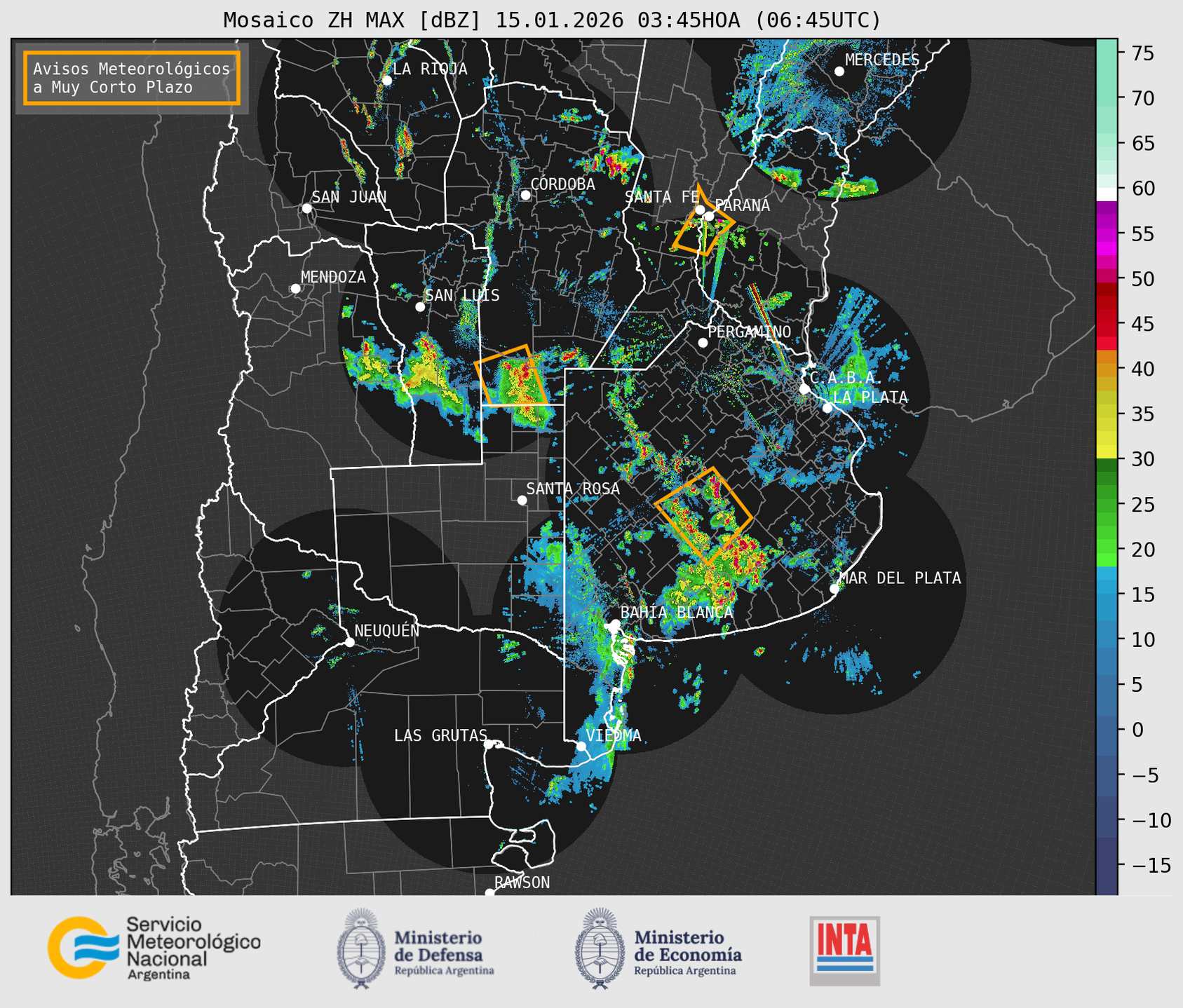Click the SANTA FE city label
The height and width of the screenshot is (1008, 1183).
tap(662, 197)
